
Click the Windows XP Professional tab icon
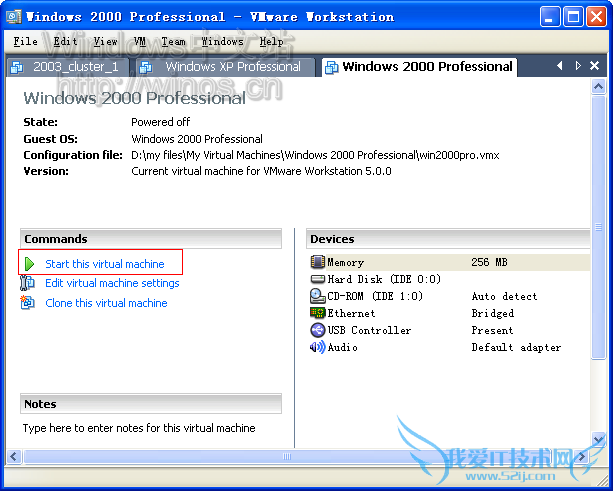[146, 68]
